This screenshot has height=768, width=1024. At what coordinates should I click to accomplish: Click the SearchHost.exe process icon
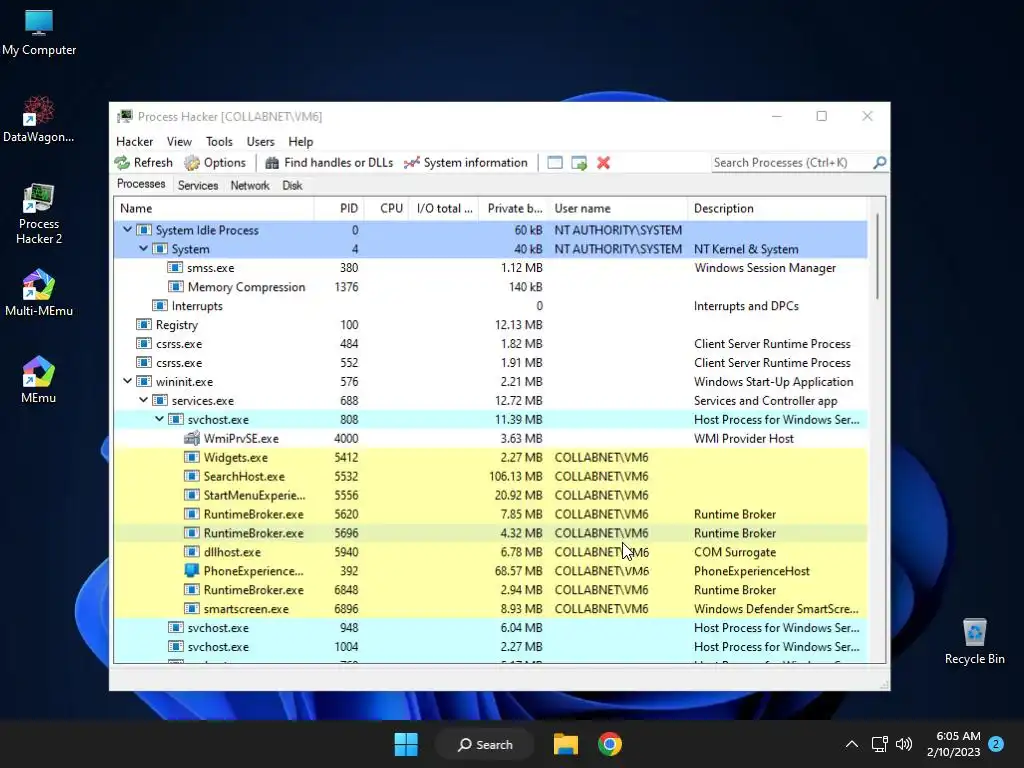[x=191, y=476]
